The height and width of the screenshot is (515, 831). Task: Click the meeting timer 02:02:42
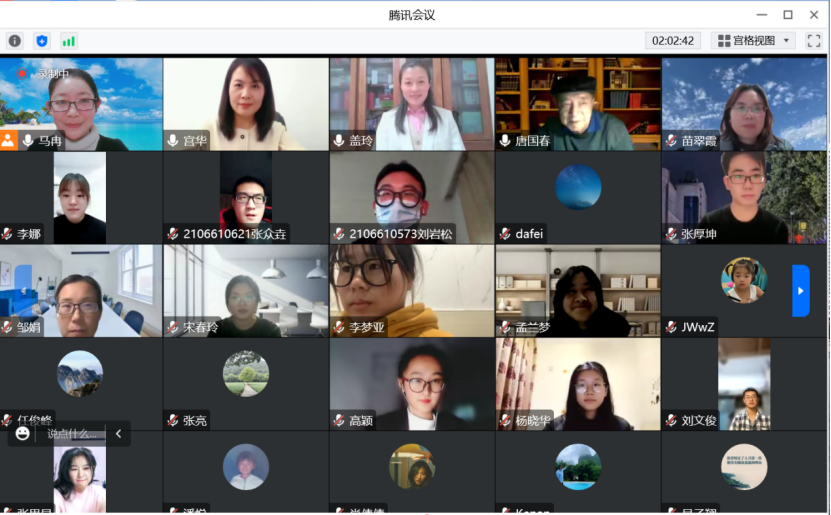pos(673,41)
